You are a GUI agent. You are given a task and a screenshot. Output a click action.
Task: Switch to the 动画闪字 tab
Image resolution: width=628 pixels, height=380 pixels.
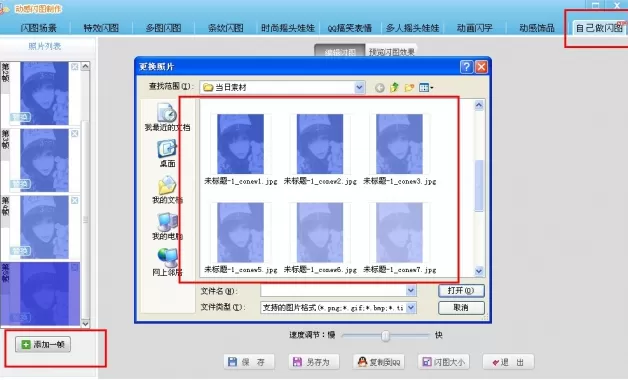tap(475, 28)
